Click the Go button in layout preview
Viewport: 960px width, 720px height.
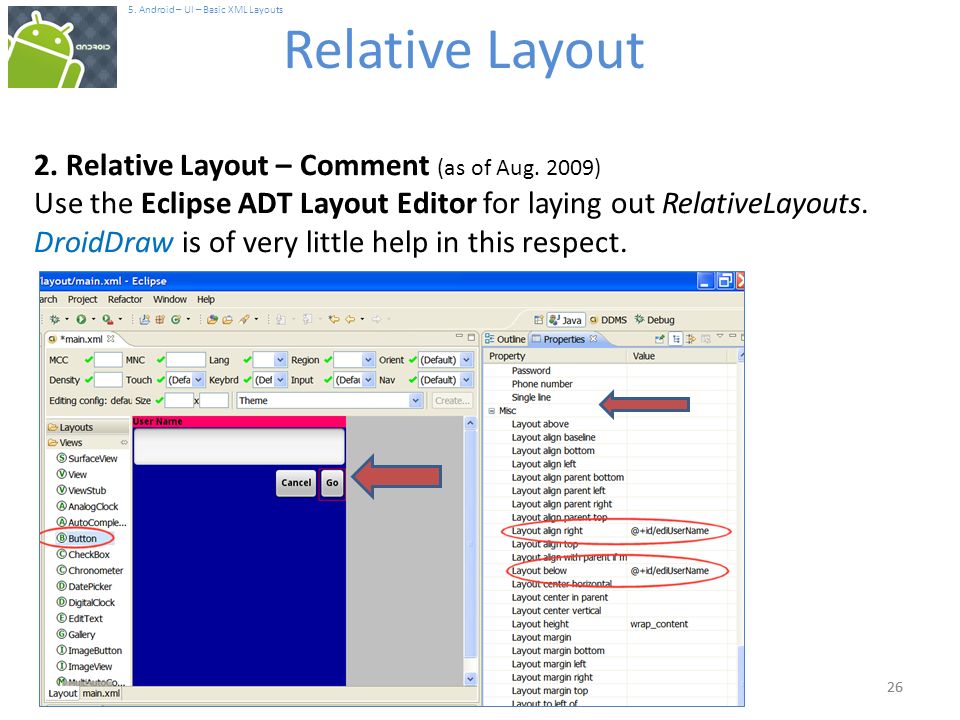click(332, 483)
